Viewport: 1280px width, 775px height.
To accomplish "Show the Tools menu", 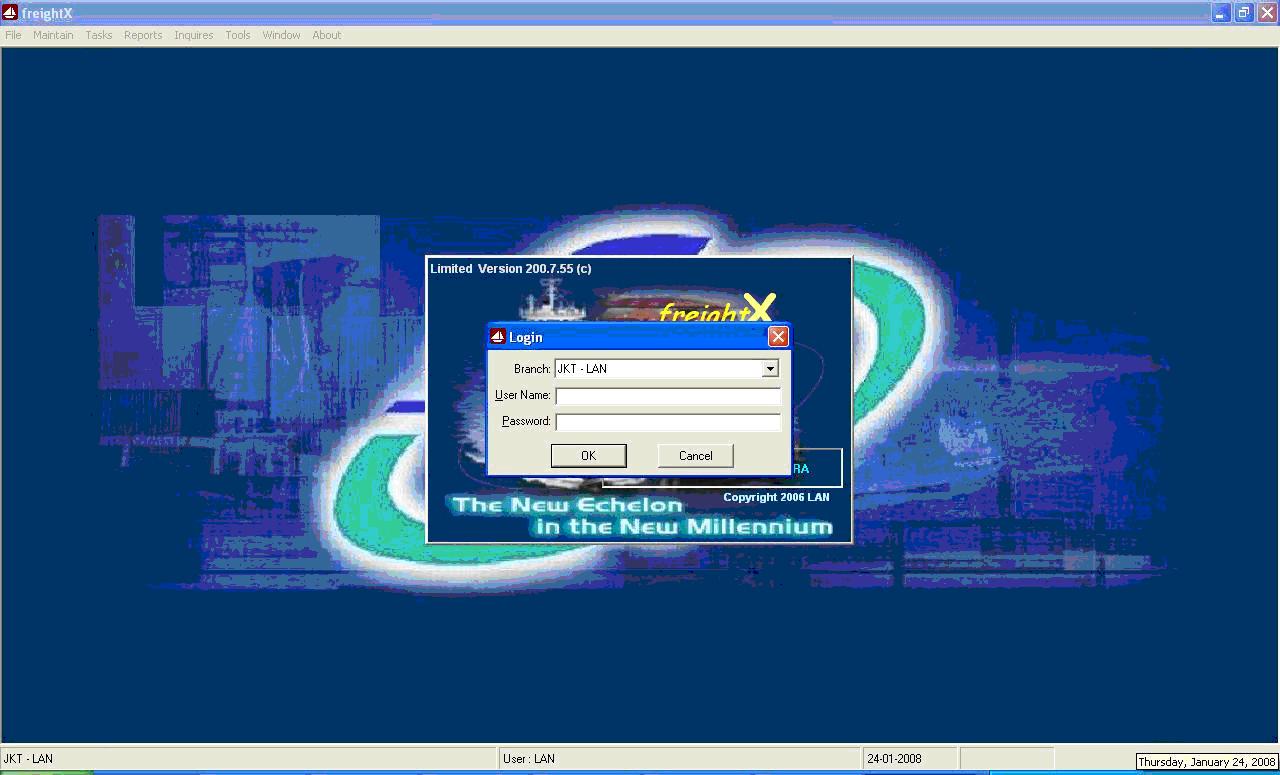I will (238, 35).
